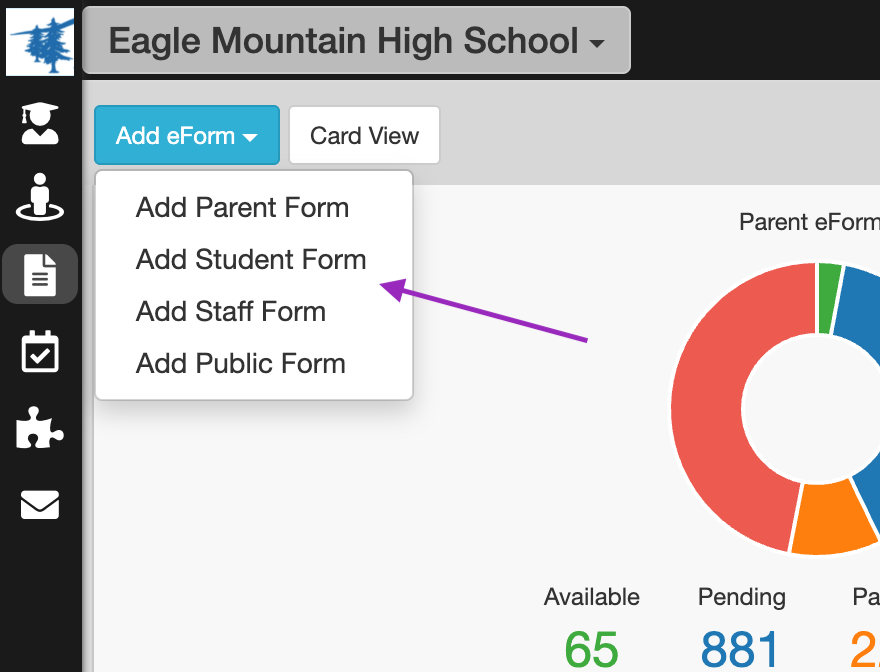Switch to Card View

[364, 136]
